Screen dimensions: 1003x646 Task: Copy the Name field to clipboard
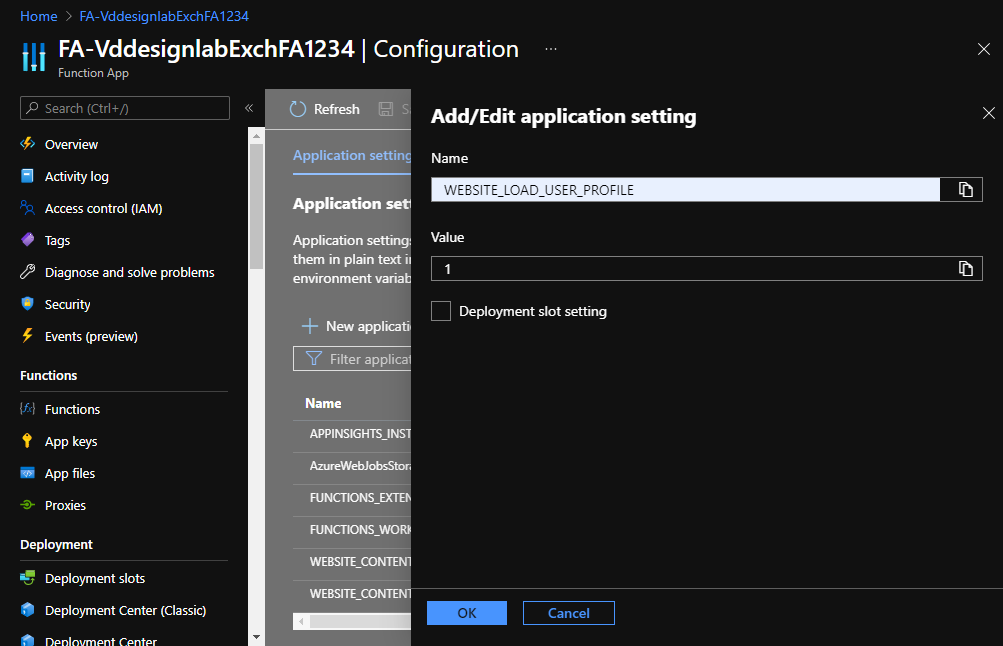tap(965, 189)
